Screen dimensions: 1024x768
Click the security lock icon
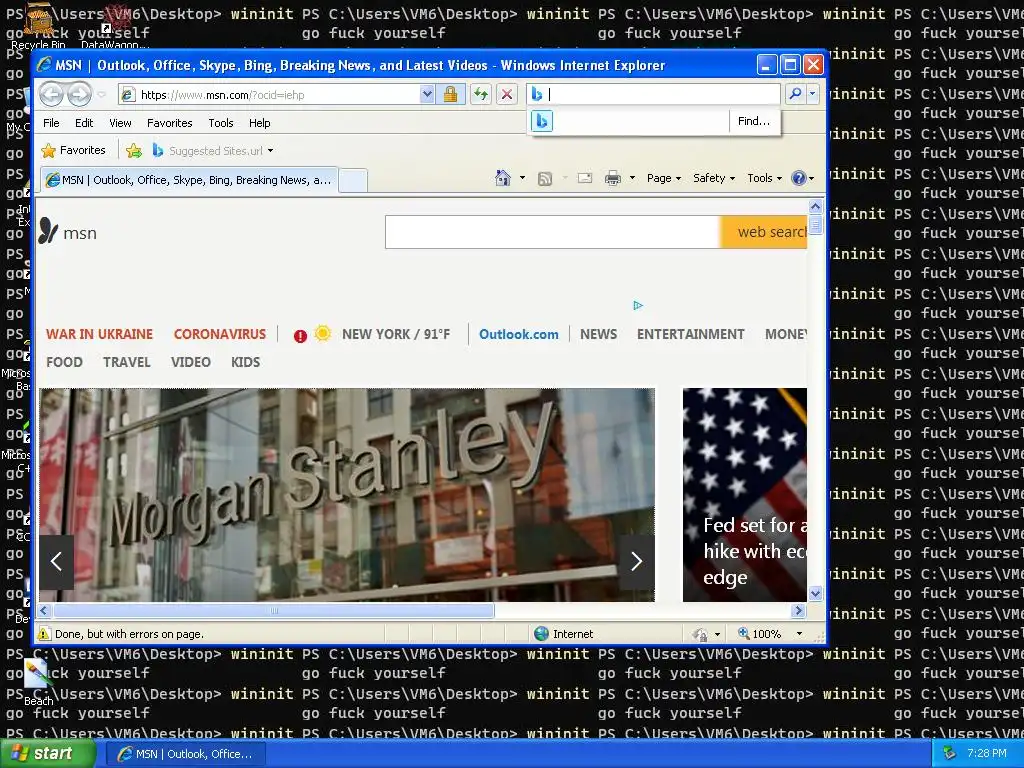click(x=450, y=95)
